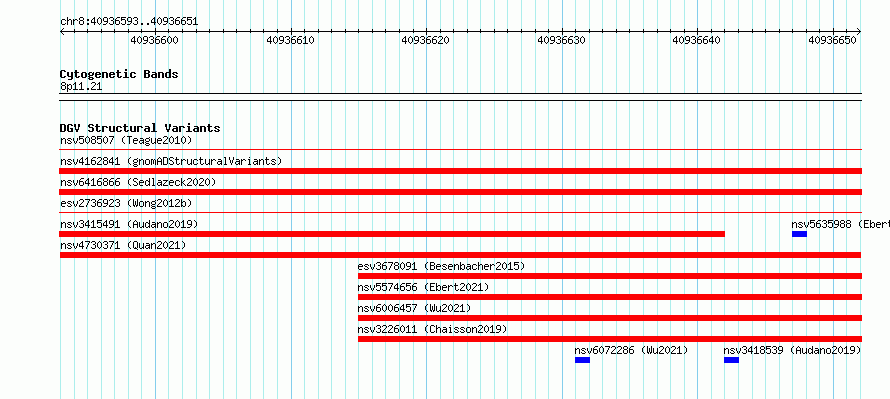The image size is (890, 399).
Task: Open the nsv4162841 (gnomADStructuralVariants) label
Action: 171,161
